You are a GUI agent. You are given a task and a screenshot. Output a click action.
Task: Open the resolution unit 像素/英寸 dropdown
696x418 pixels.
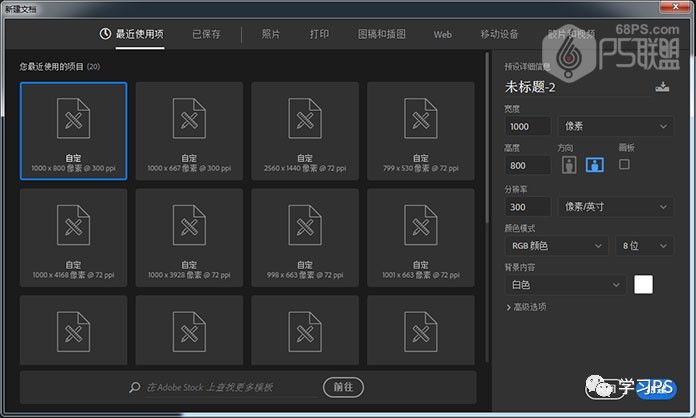615,207
